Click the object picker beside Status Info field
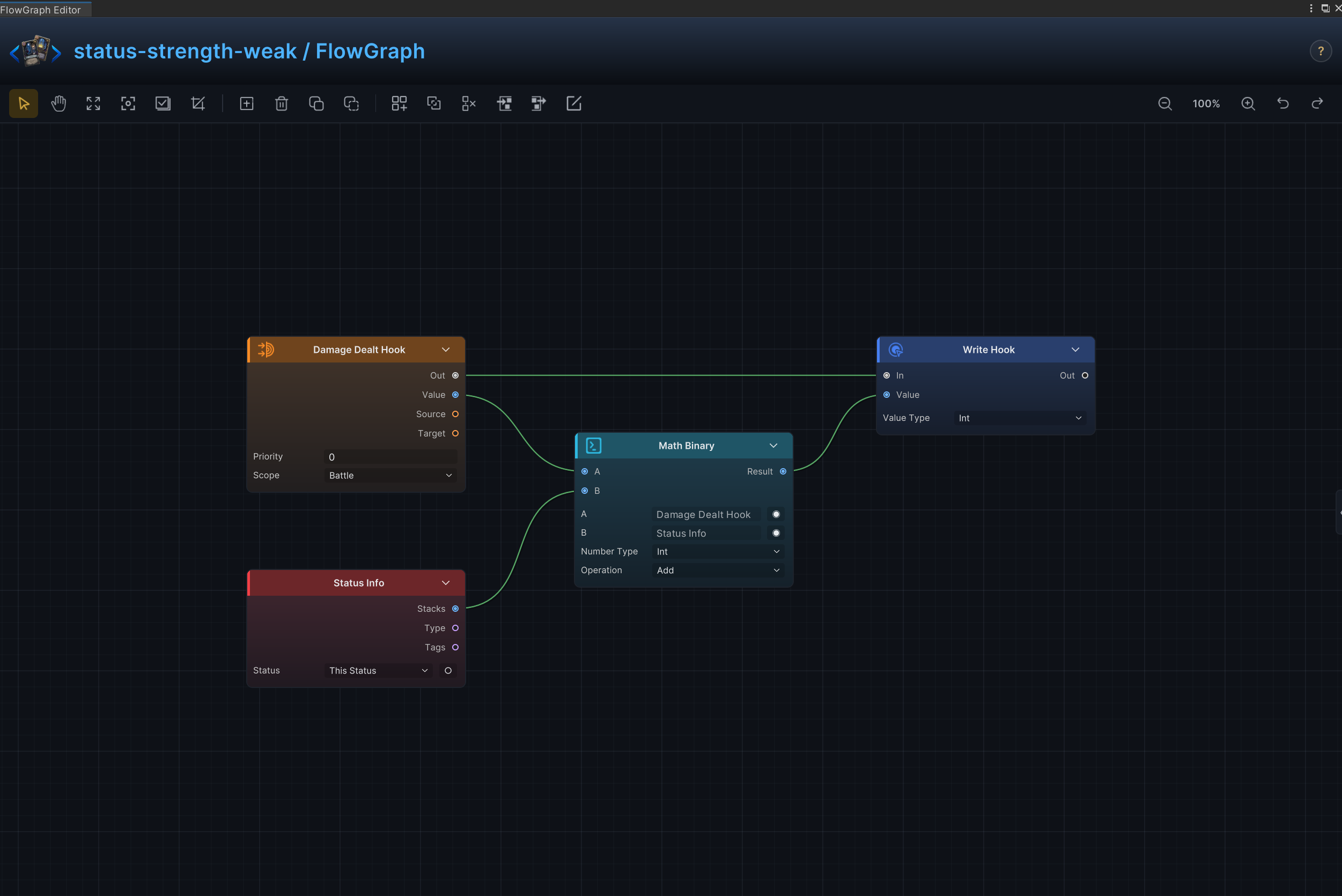 (x=776, y=533)
